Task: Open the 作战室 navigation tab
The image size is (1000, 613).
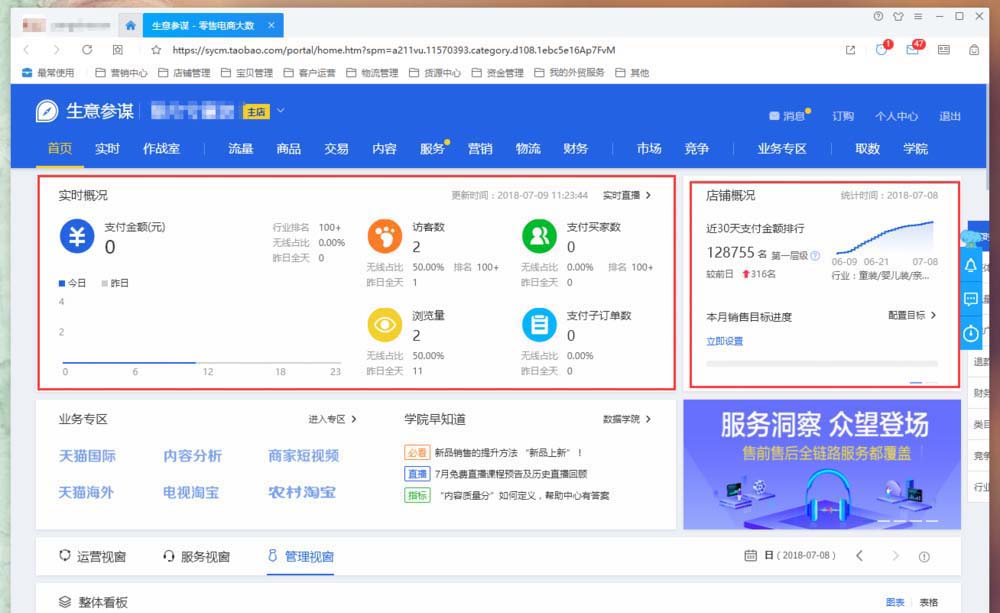Action: (x=161, y=149)
